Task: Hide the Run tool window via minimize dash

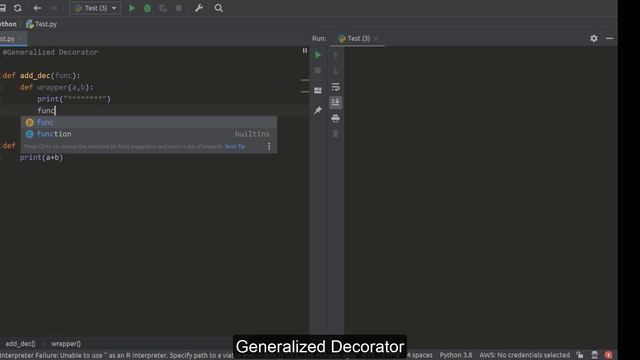Action: [610, 38]
